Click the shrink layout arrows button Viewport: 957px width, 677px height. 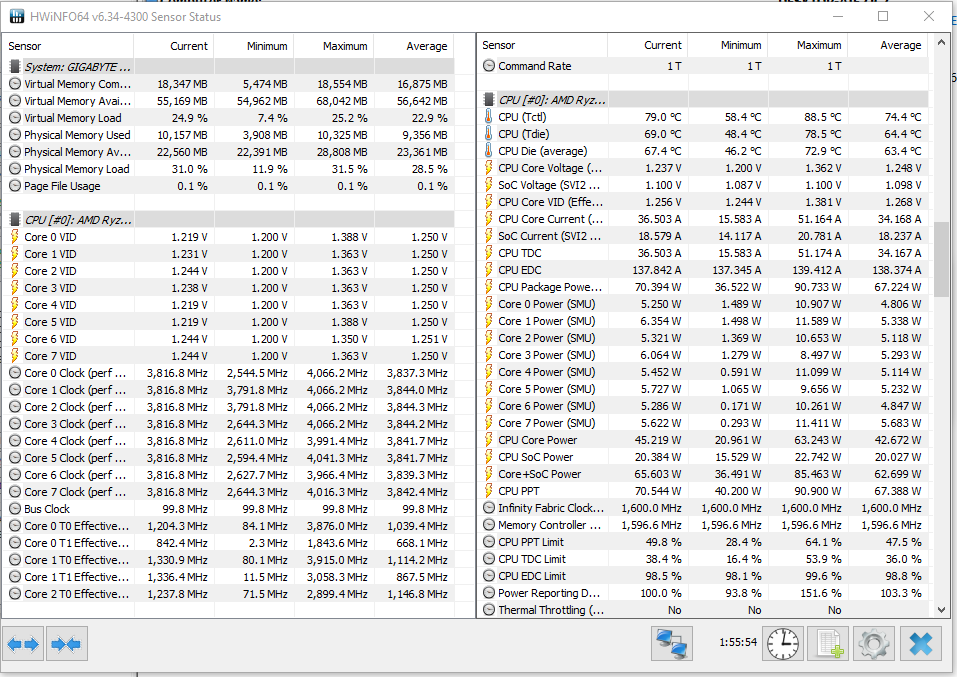point(67,644)
